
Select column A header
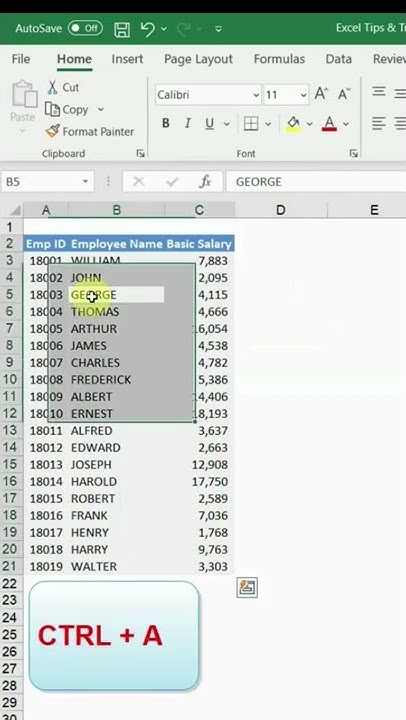46,210
